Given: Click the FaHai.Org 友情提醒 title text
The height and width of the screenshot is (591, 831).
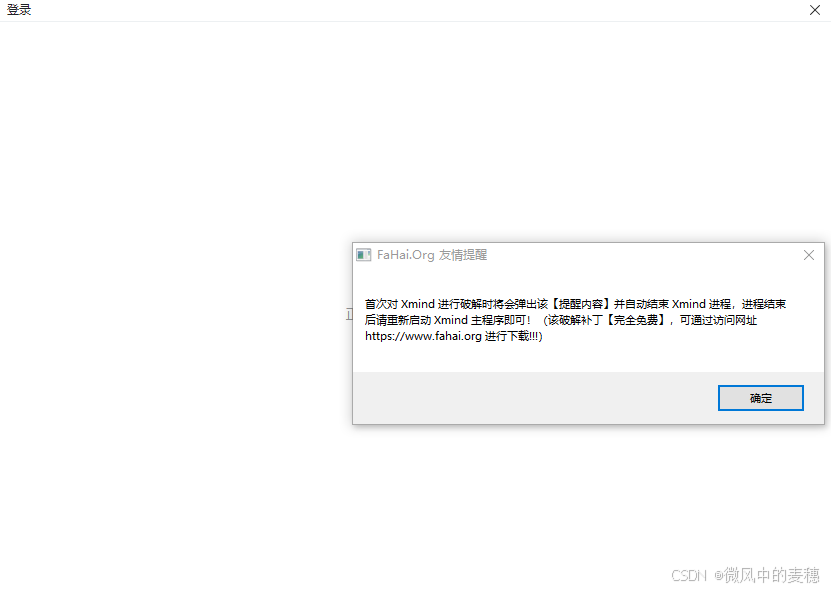Looking at the screenshot, I should click(x=432, y=255).
